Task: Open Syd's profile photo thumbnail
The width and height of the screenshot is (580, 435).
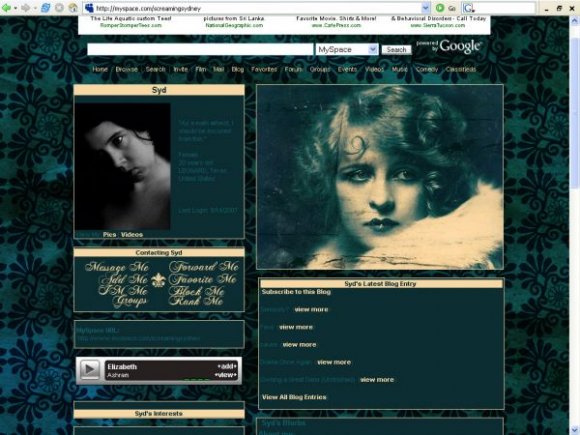Action: click(x=122, y=166)
